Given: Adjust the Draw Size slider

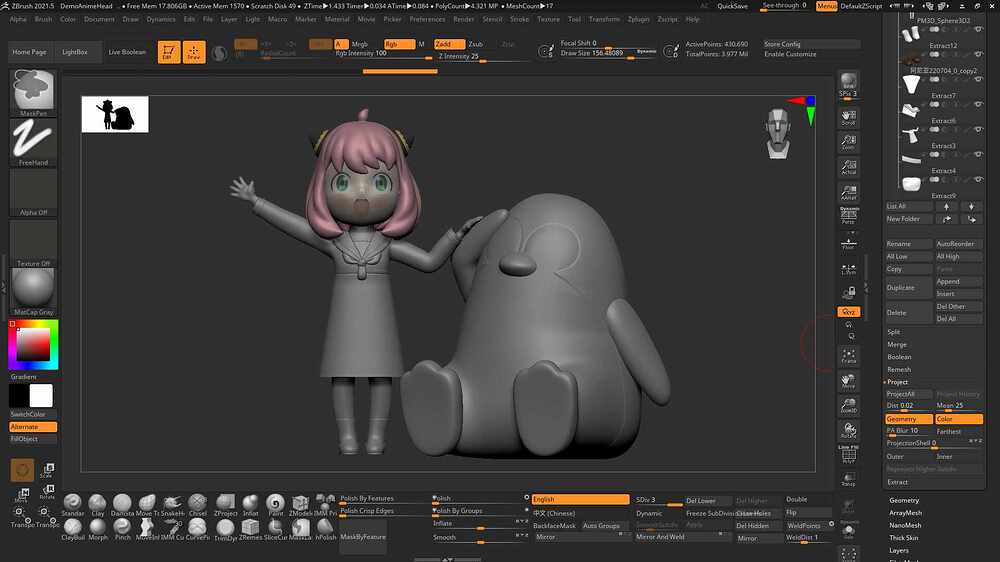Looking at the screenshot, I should [x=608, y=53].
